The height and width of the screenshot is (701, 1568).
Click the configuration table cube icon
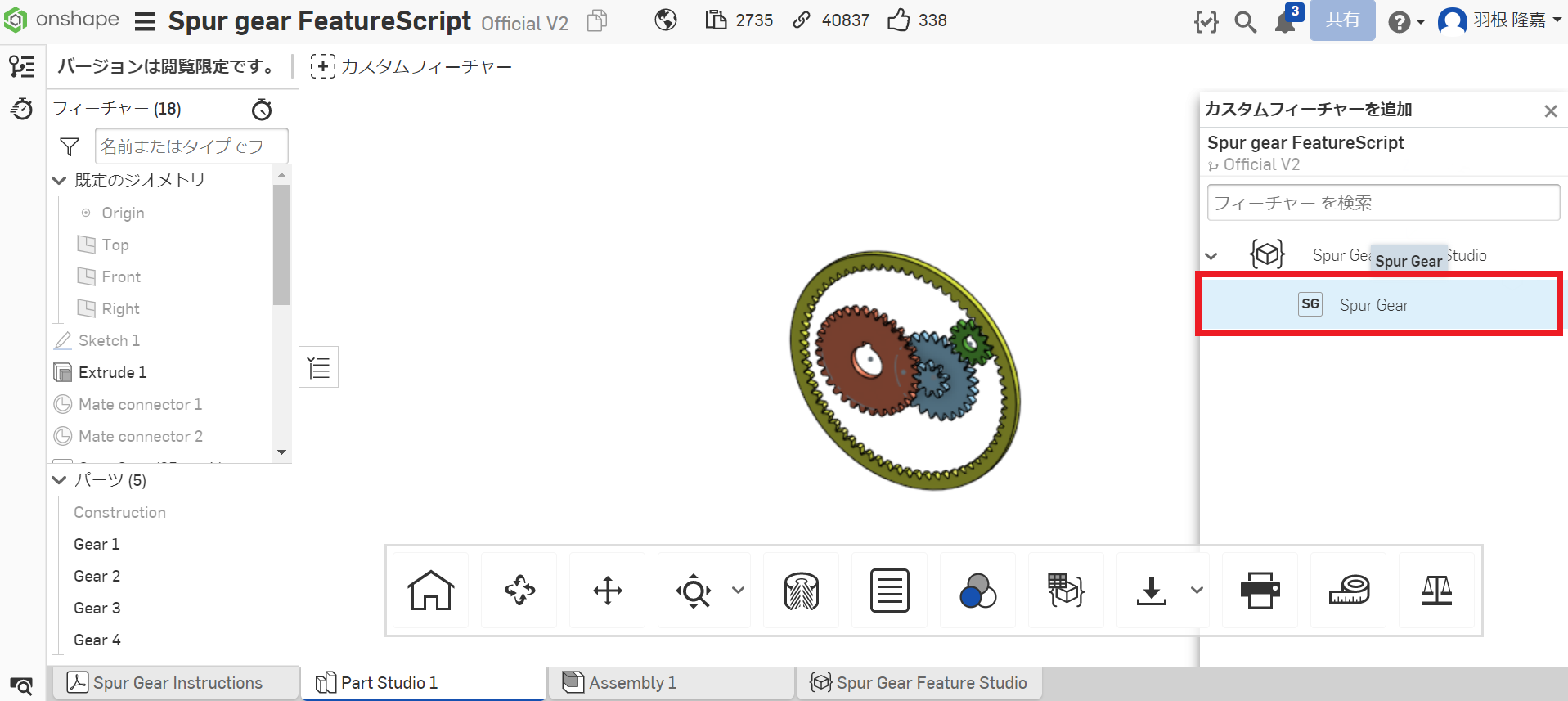tap(1067, 591)
